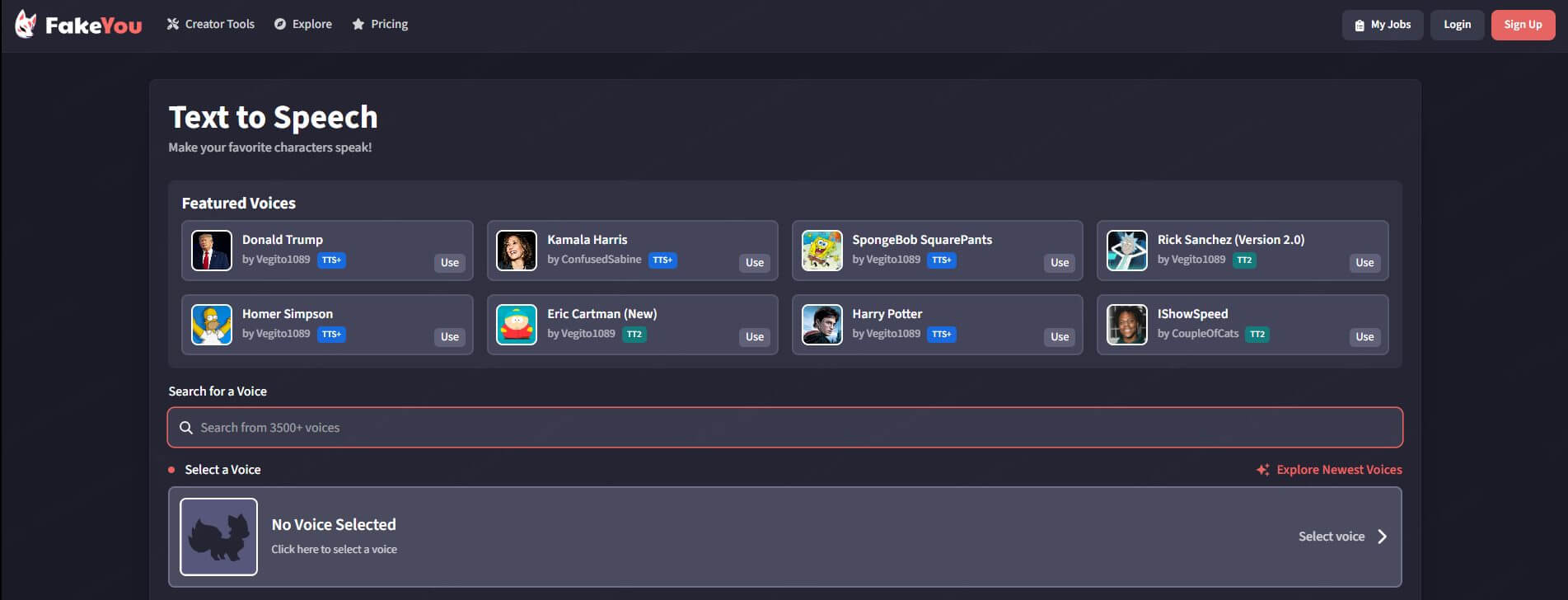Click the Select voice label
The height and width of the screenshot is (600, 1568).
(1332, 537)
